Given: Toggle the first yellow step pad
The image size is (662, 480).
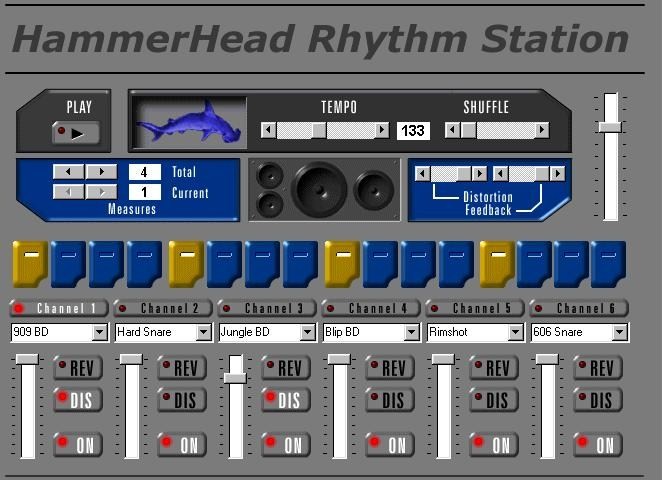Looking at the screenshot, I should [30, 264].
